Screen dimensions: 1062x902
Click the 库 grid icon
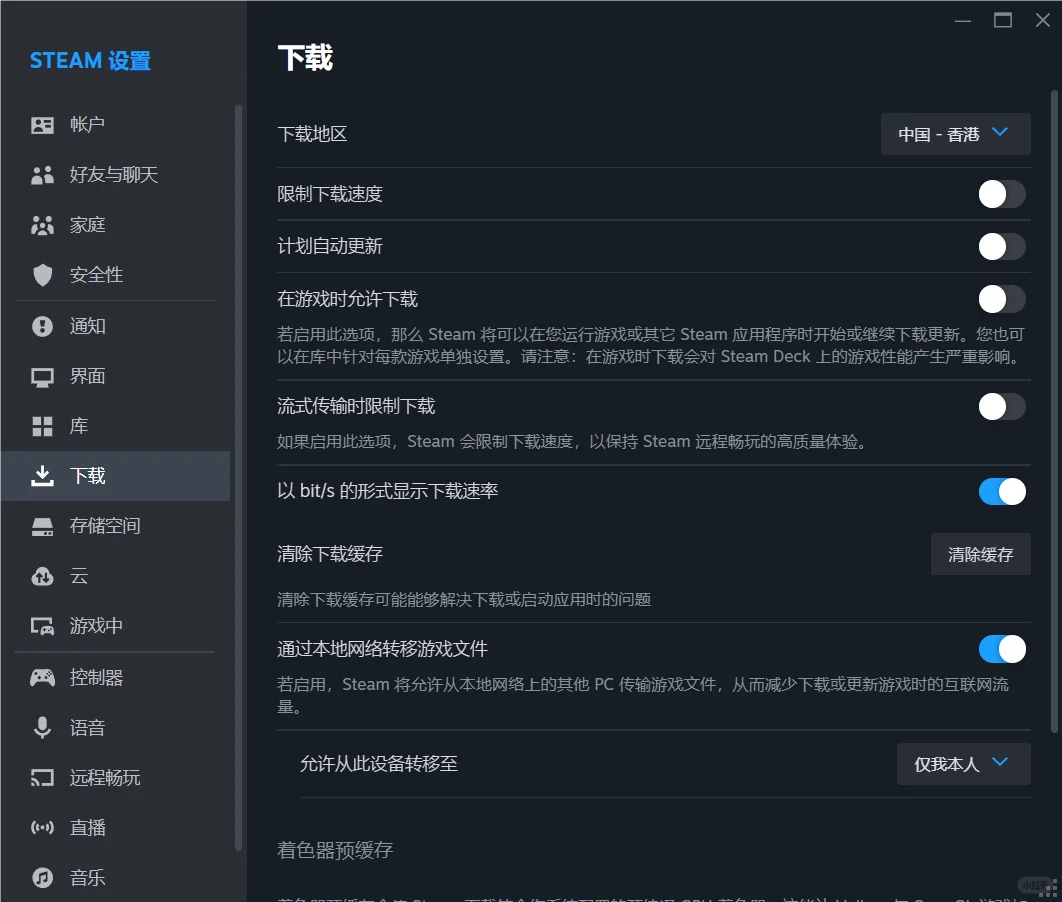click(42, 426)
